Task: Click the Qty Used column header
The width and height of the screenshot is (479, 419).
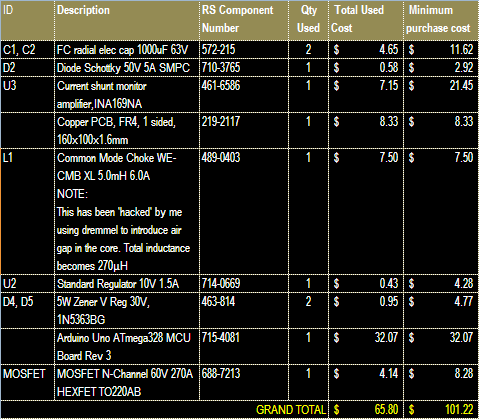Action: 308,20
